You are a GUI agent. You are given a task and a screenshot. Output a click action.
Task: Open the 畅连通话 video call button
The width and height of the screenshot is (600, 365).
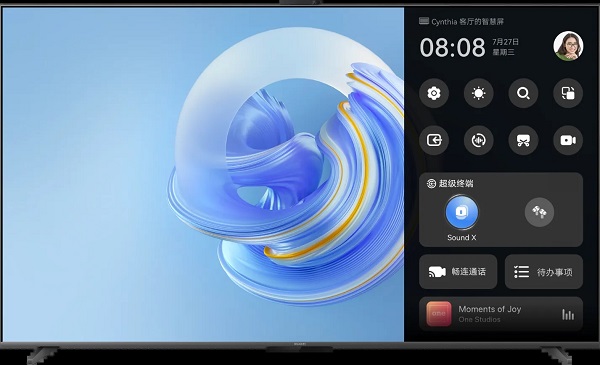point(458,272)
